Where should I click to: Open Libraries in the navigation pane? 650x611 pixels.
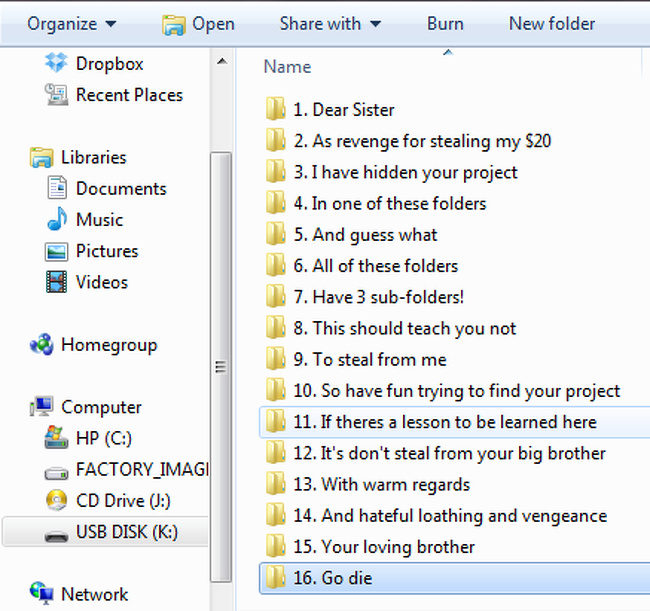tap(93, 157)
